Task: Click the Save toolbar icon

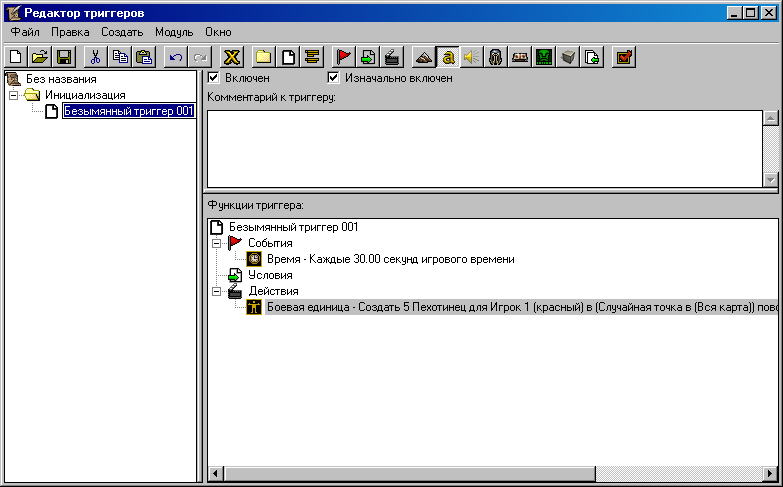Action: click(x=63, y=58)
